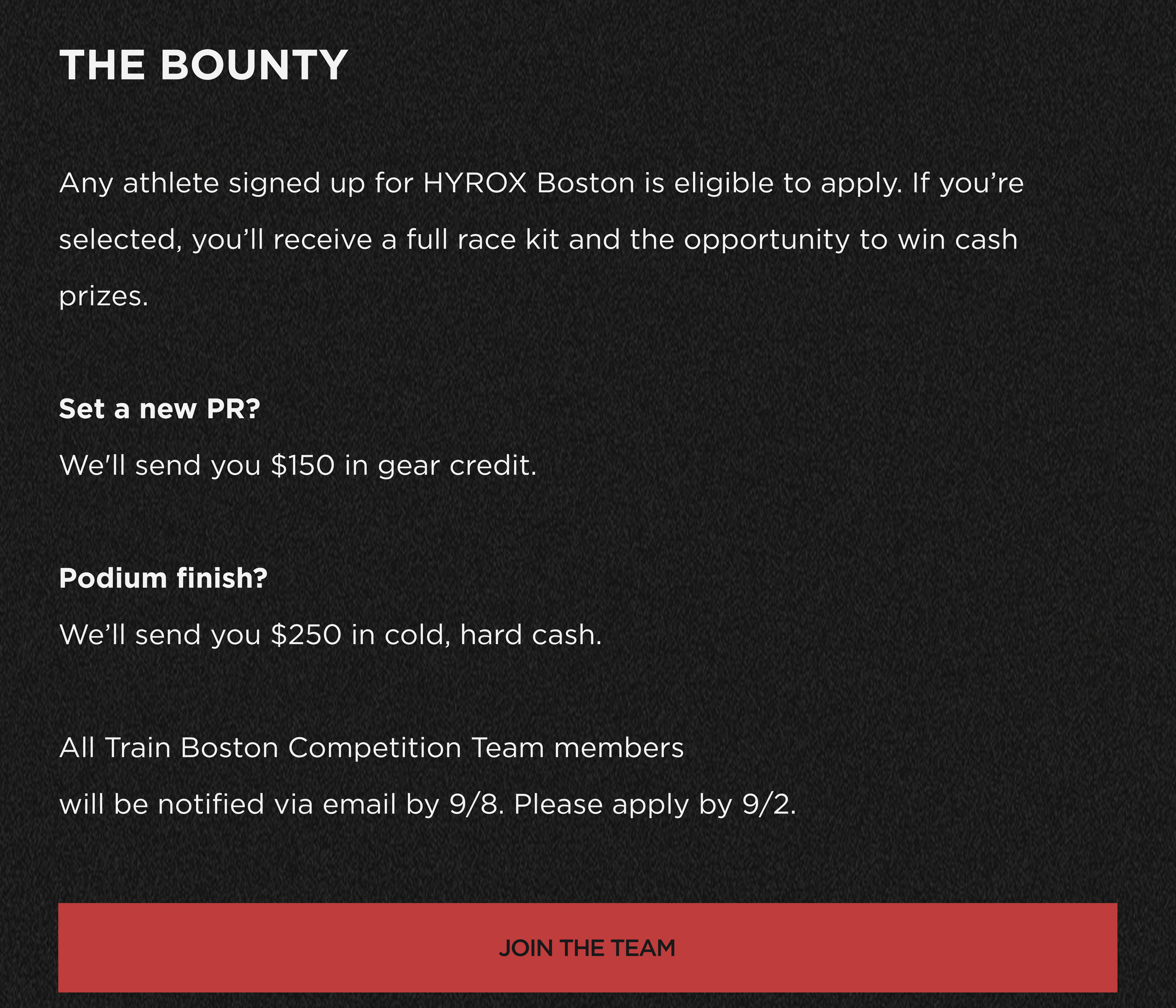Click the 'cold, hard cash' phrase
The image size is (1176, 1008).
[492, 635]
